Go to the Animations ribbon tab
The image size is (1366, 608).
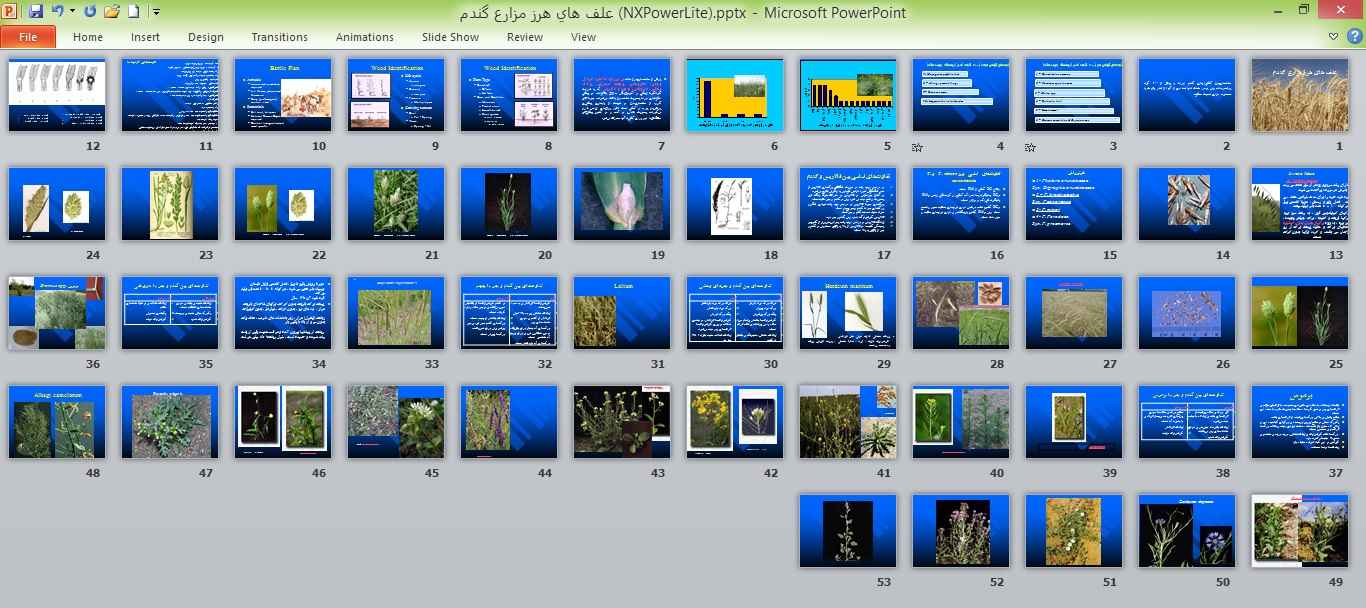[364, 37]
